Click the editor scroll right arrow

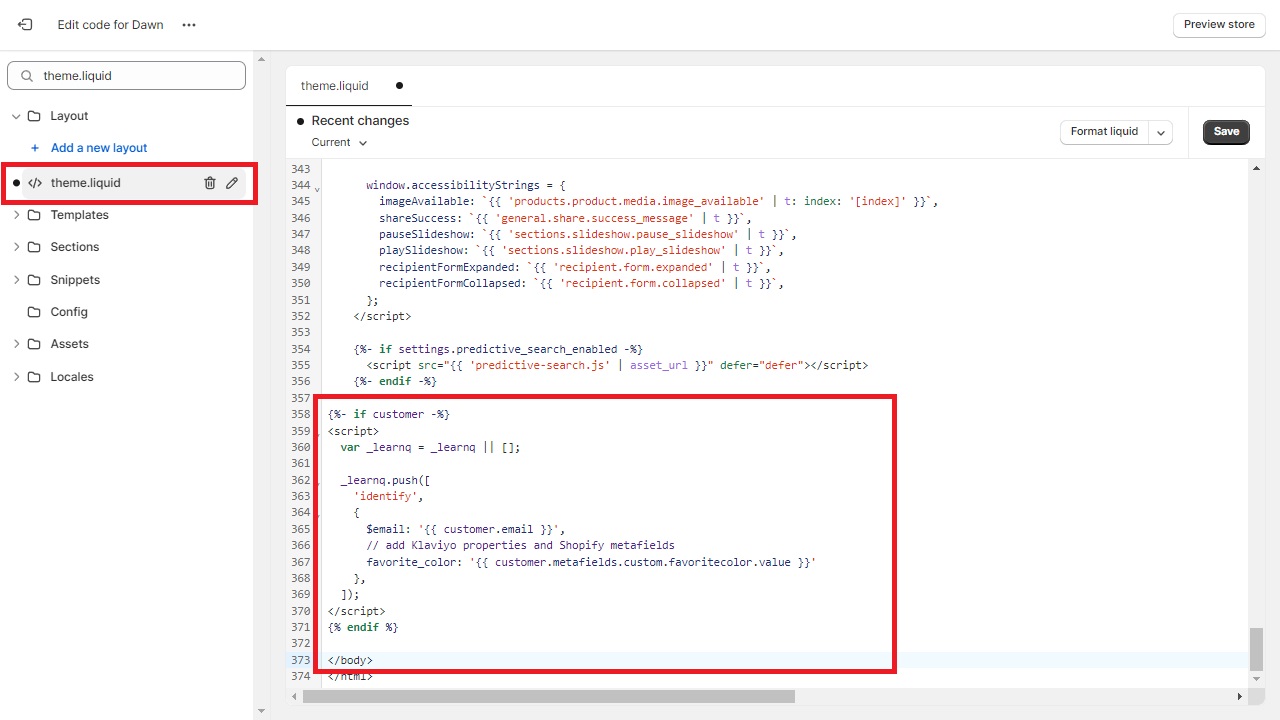[1240, 696]
